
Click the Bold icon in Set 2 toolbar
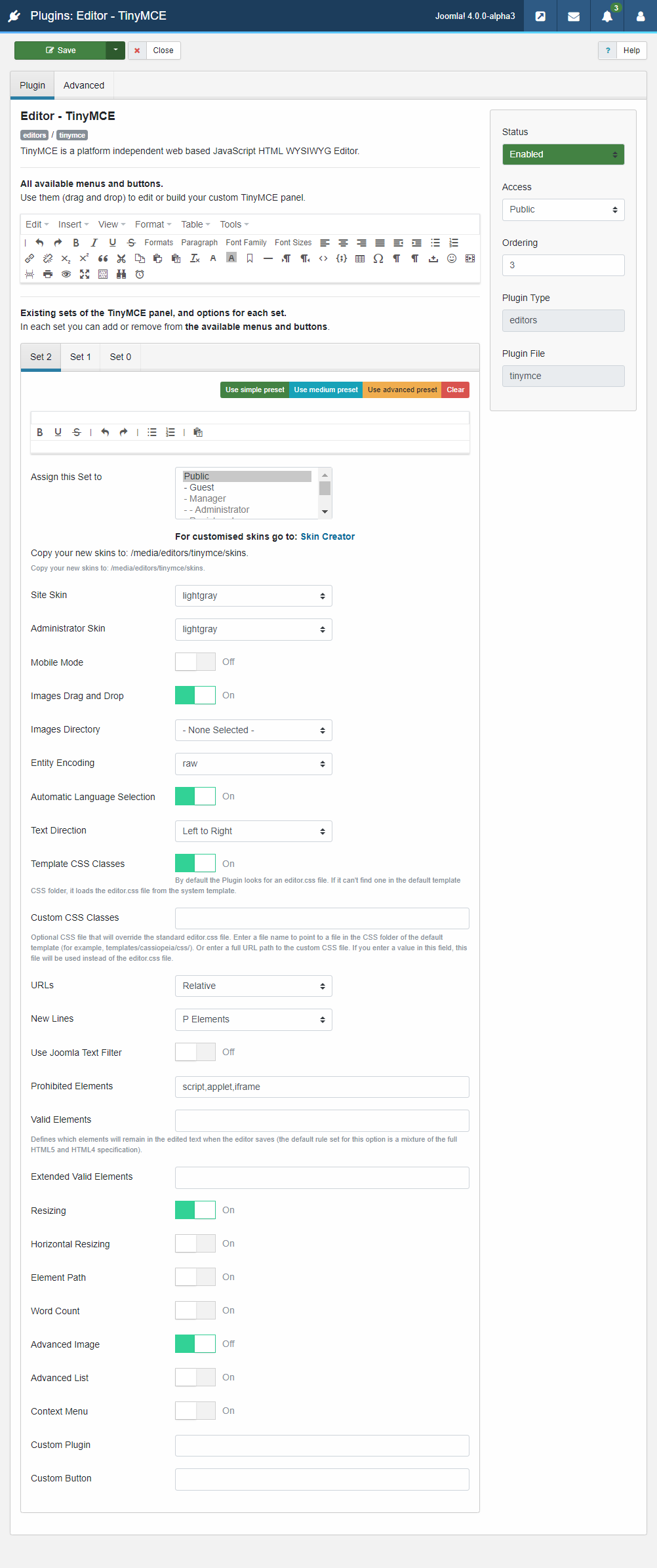tap(40, 432)
